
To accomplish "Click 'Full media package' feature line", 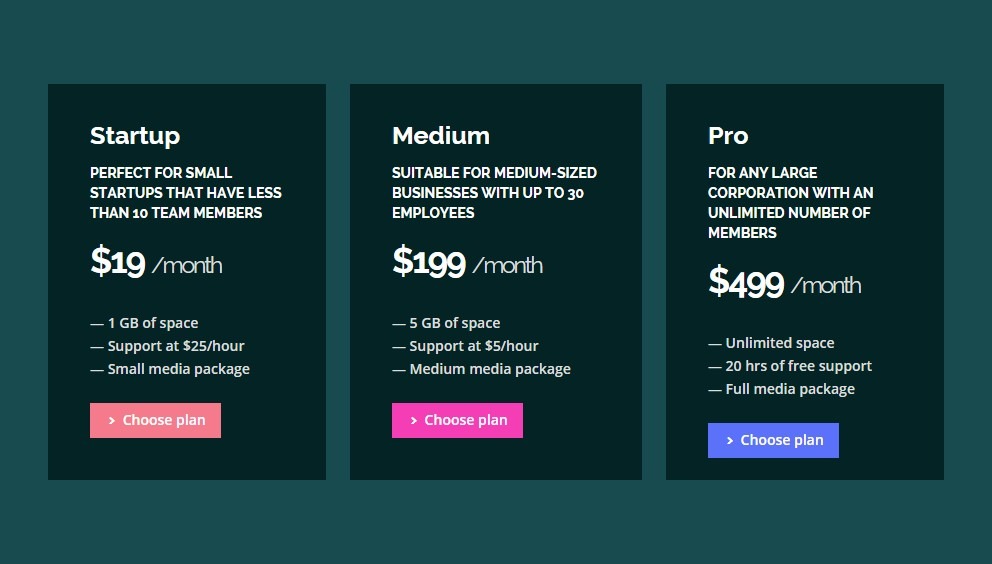I will [x=781, y=389].
